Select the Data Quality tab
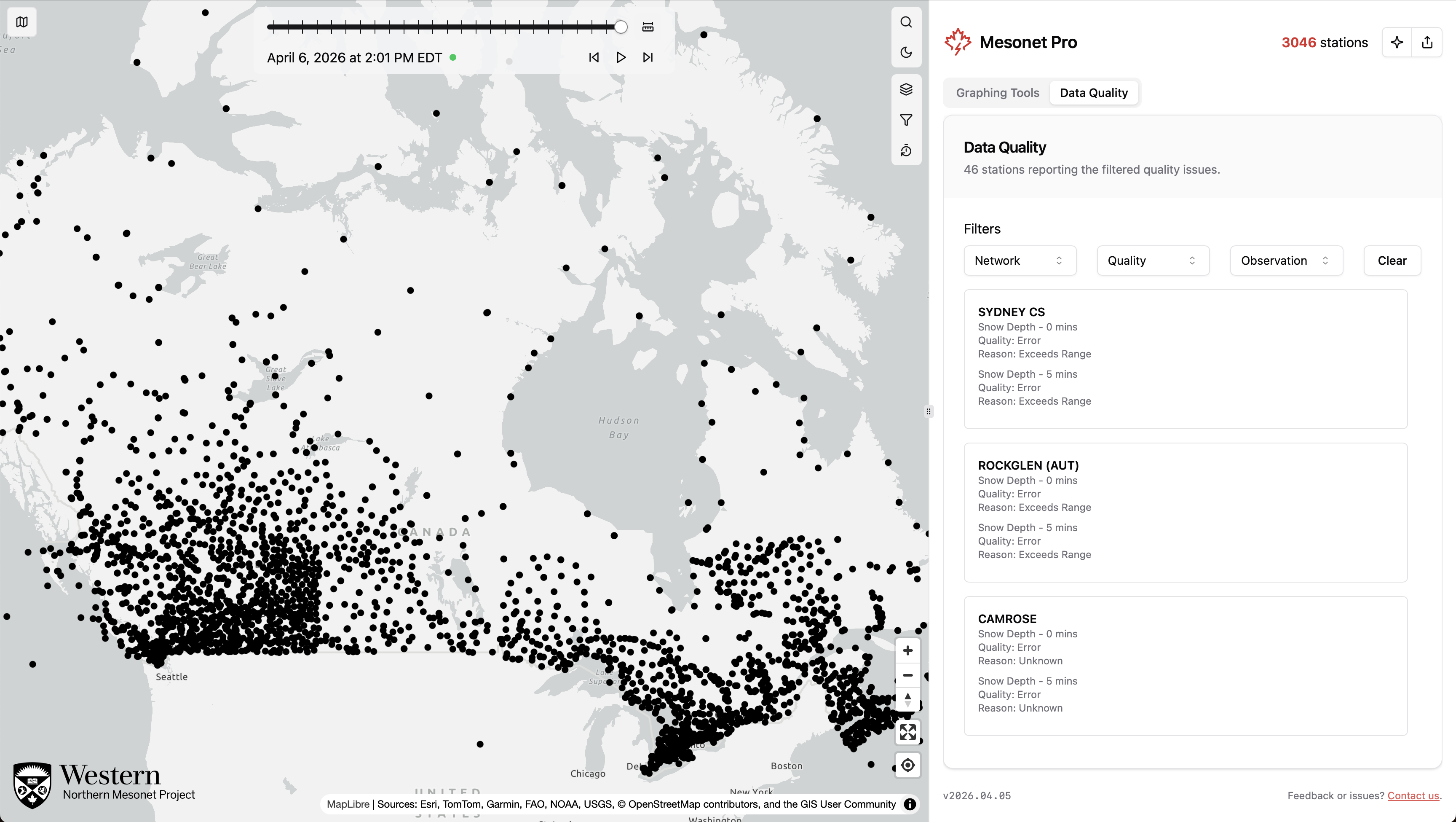Screen dimensions: 1456x822 click(x=1093, y=93)
